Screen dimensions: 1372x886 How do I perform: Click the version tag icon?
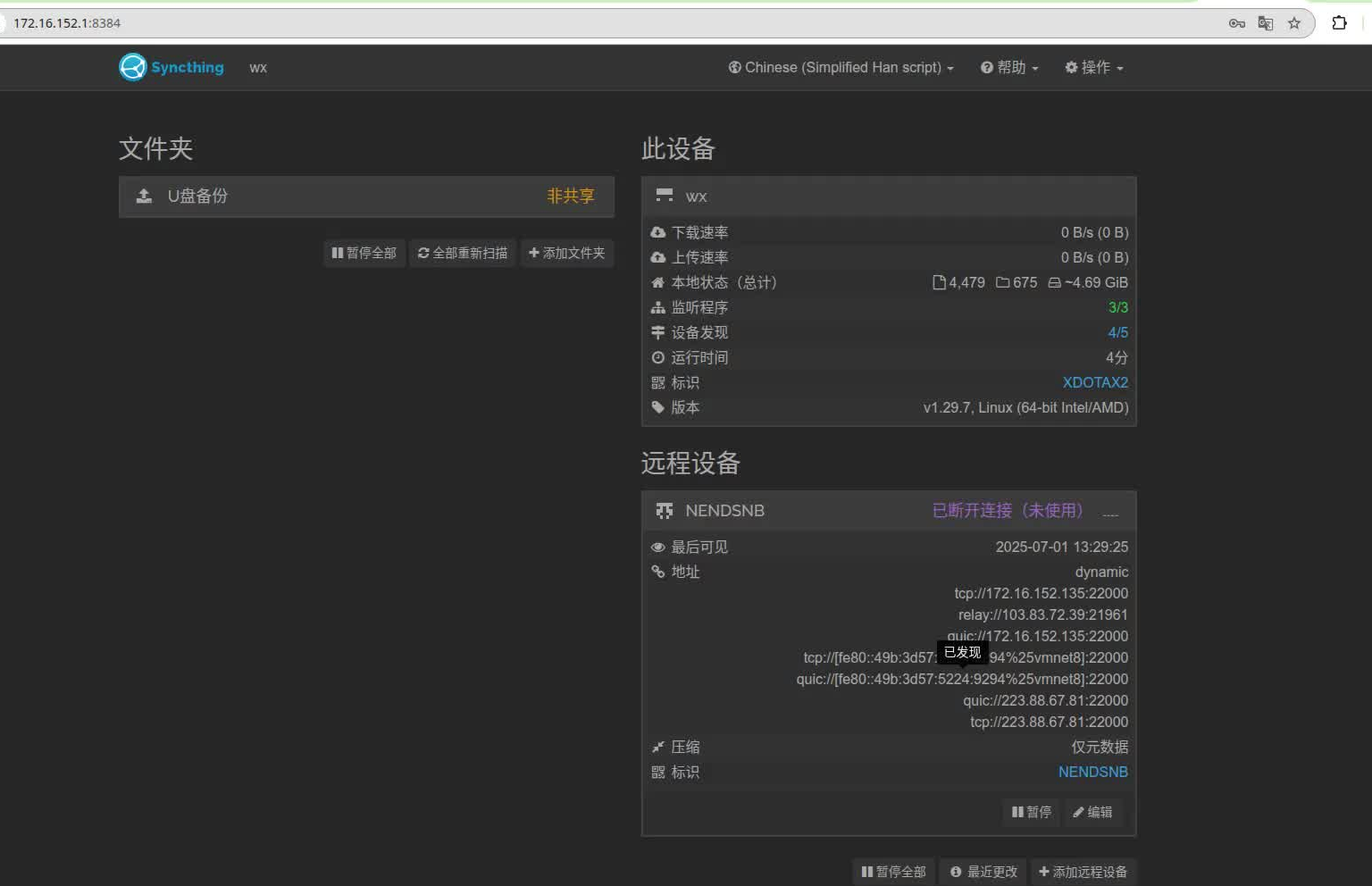(x=658, y=407)
